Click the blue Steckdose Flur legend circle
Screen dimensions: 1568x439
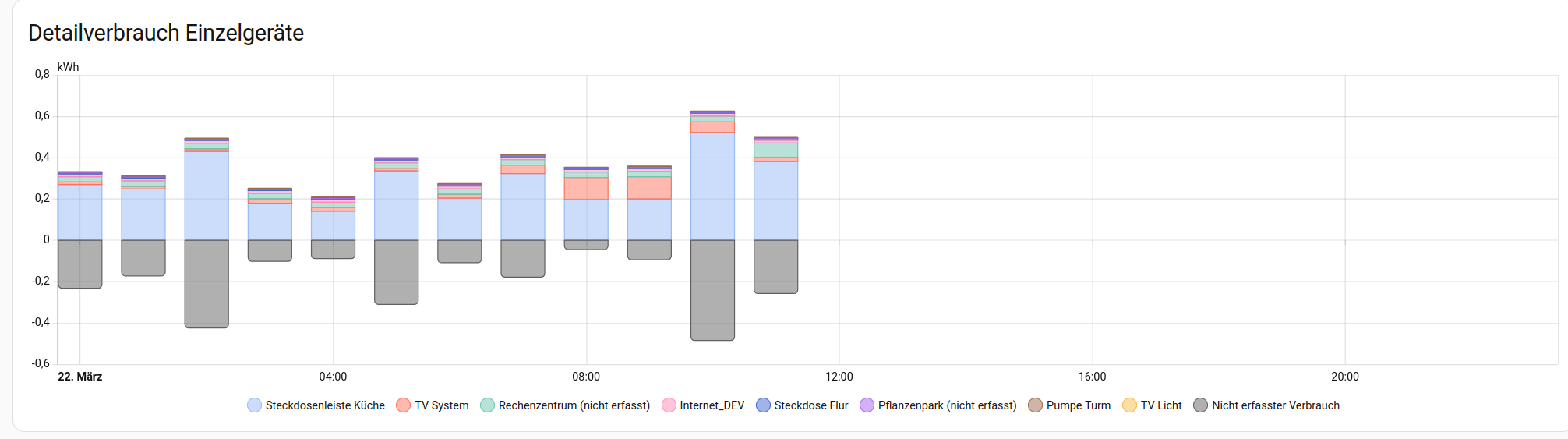pyautogui.click(x=763, y=405)
